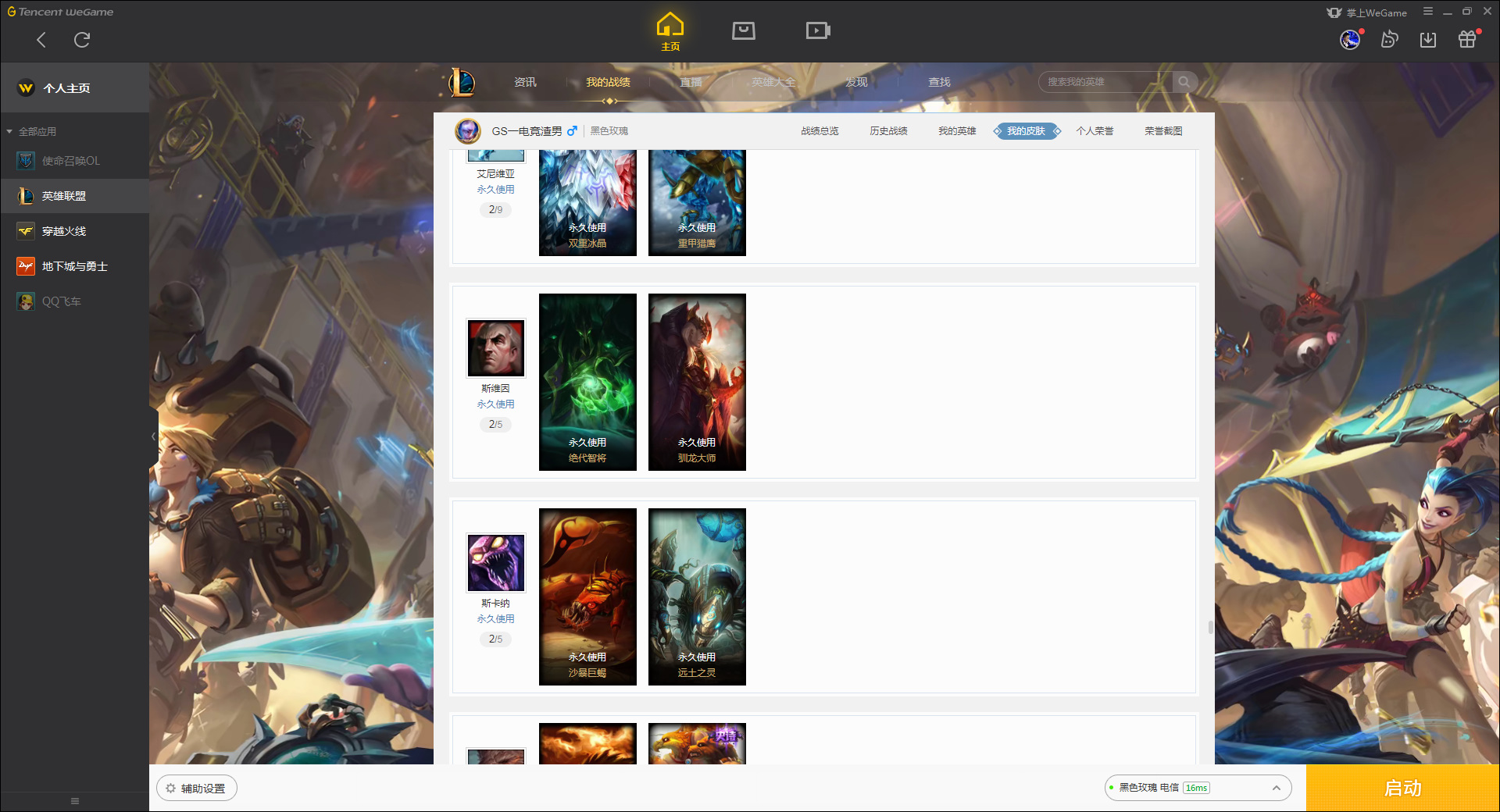Open the gift box icon
The height and width of the screenshot is (812, 1500).
1467,39
